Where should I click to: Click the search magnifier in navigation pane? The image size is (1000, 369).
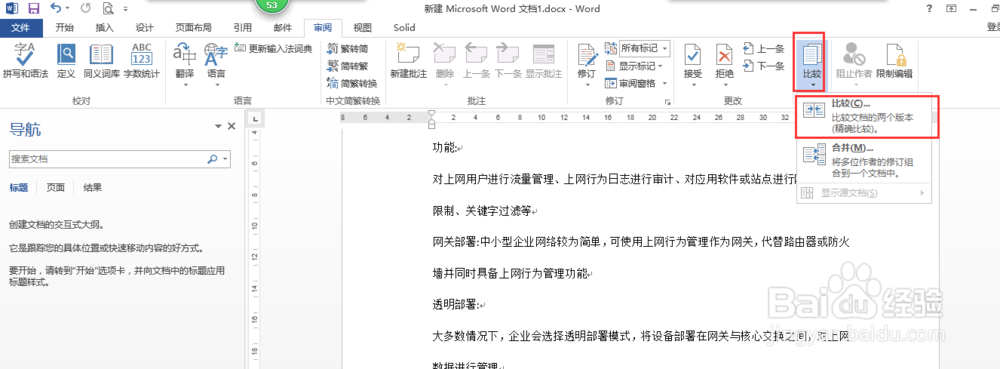213,159
